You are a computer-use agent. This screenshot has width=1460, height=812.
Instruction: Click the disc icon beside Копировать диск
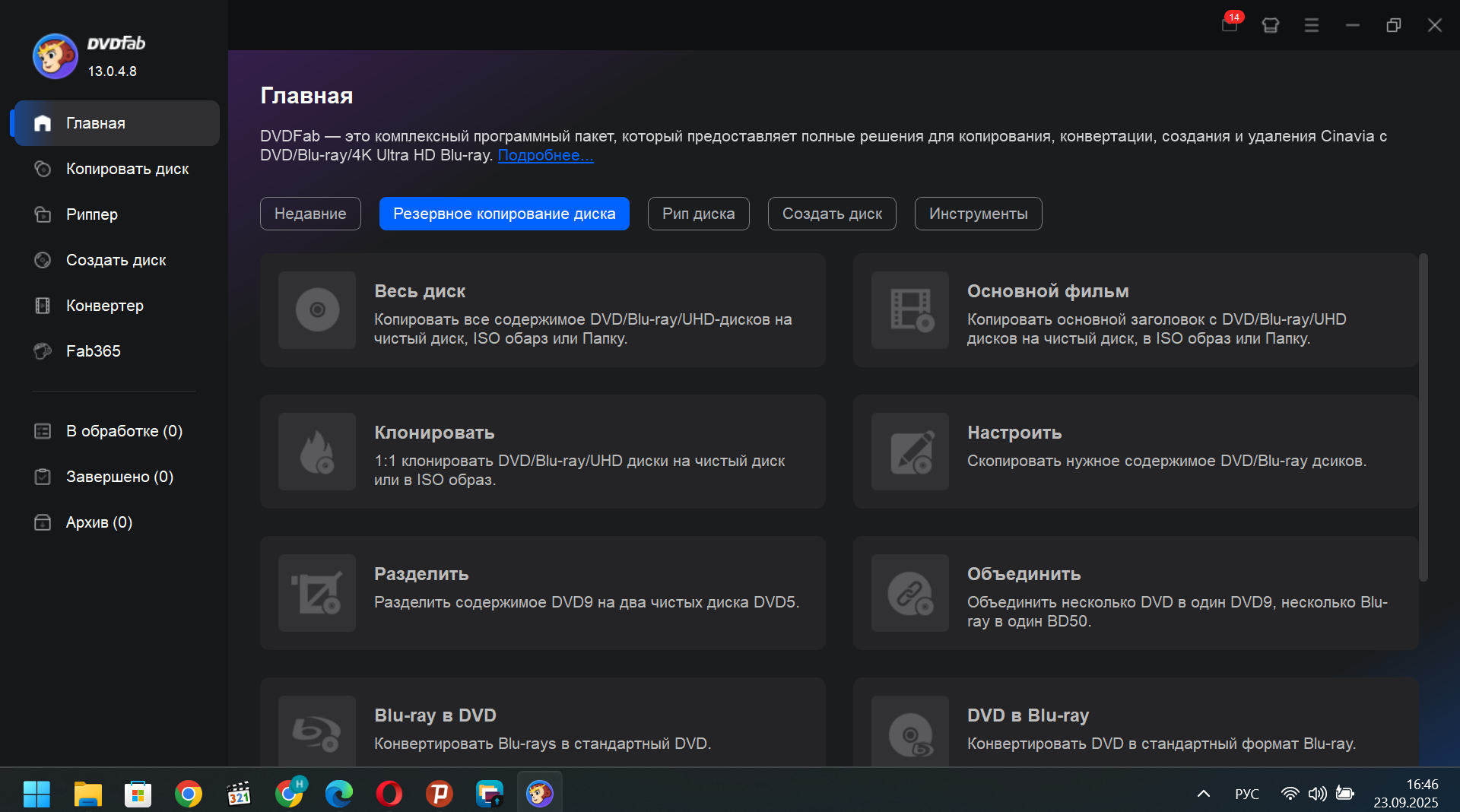click(x=43, y=169)
